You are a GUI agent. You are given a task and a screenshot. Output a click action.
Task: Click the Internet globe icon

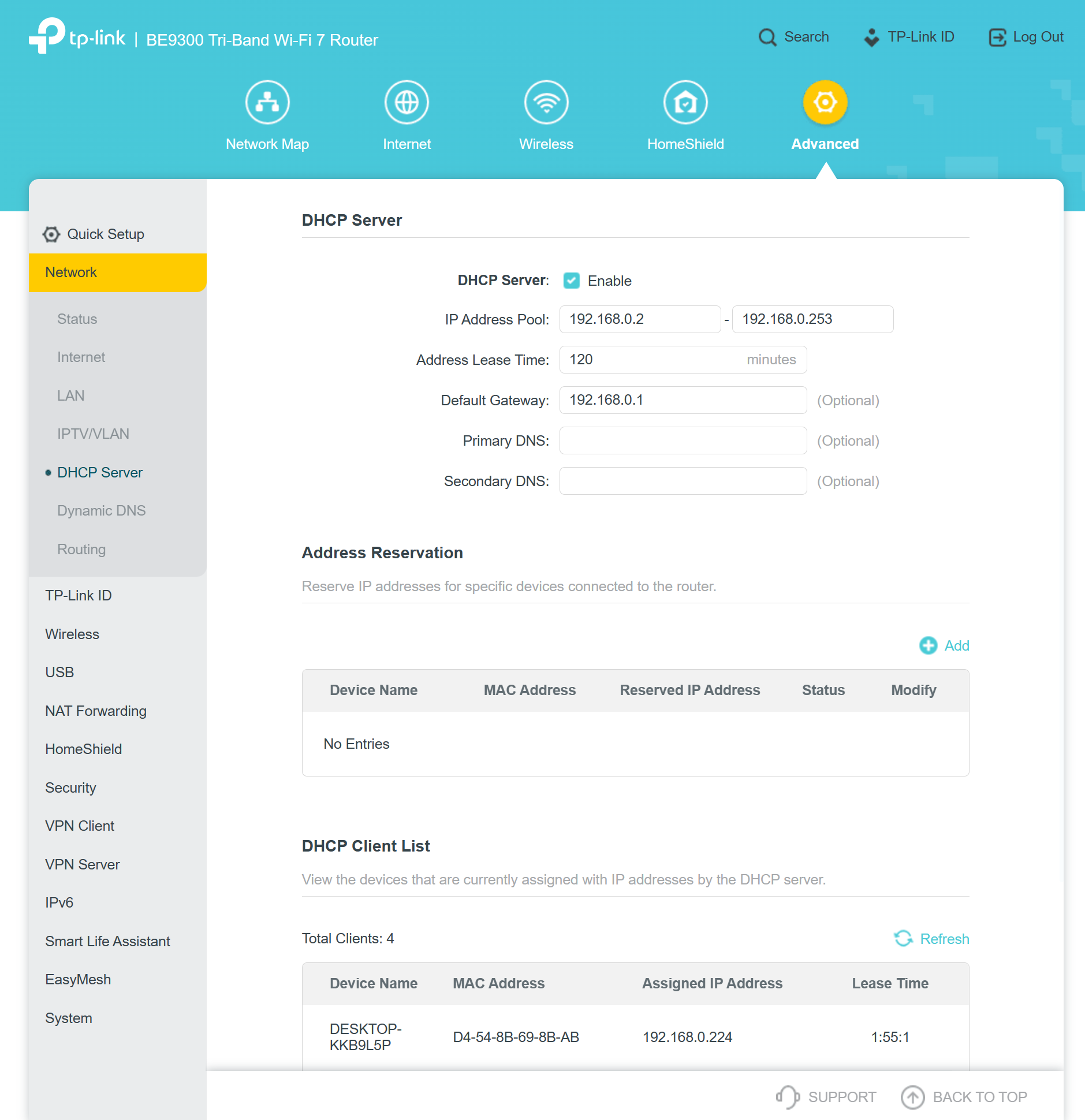coord(407,102)
